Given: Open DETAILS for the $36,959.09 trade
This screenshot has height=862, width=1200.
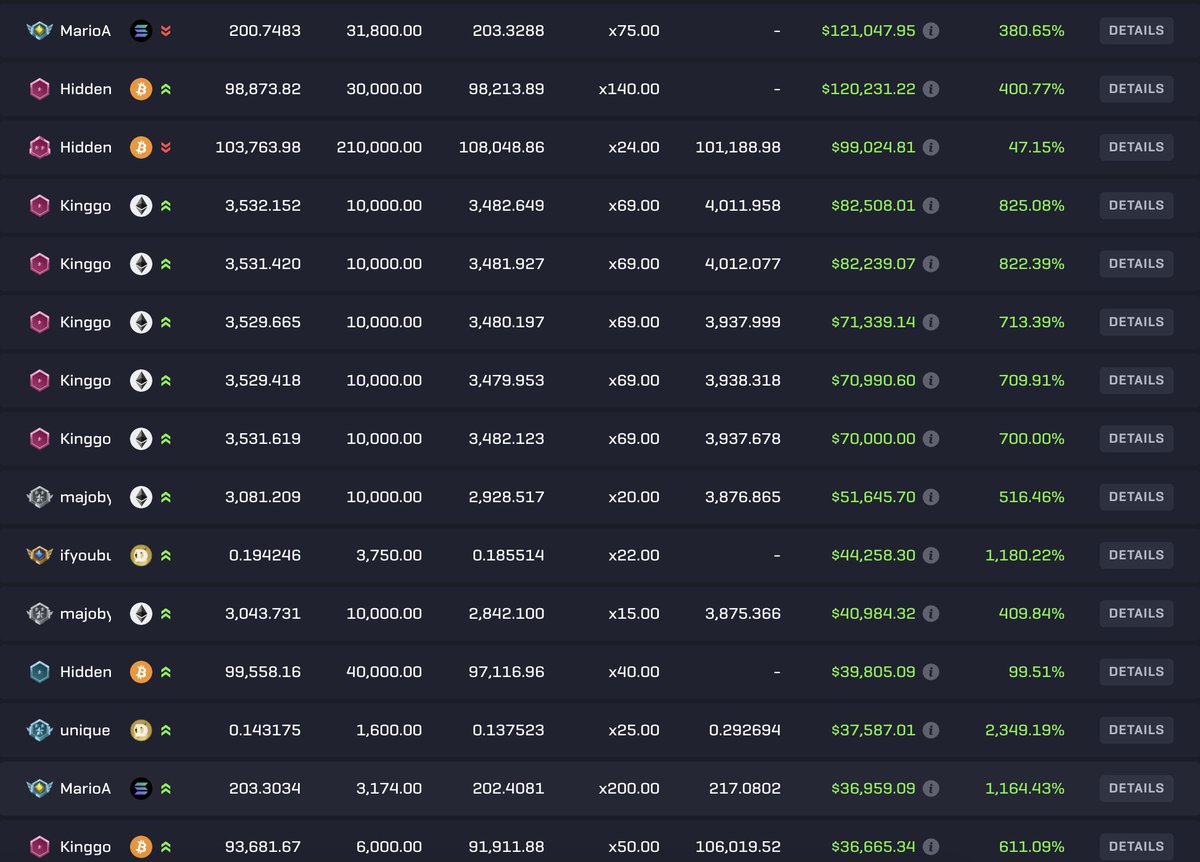Looking at the screenshot, I should 1136,788.
